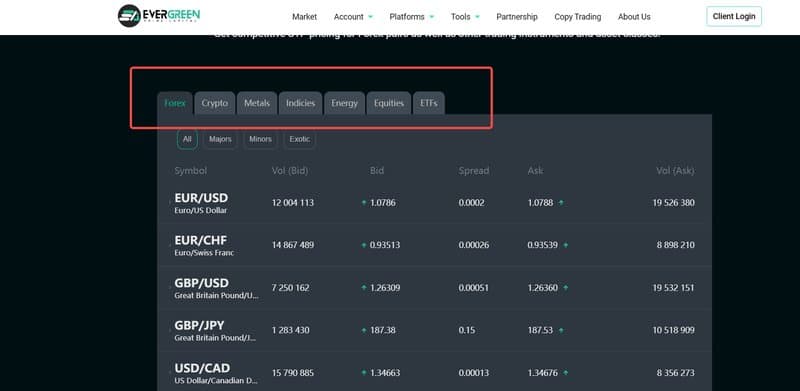Select the All filter pill

(x=187, y=139)
